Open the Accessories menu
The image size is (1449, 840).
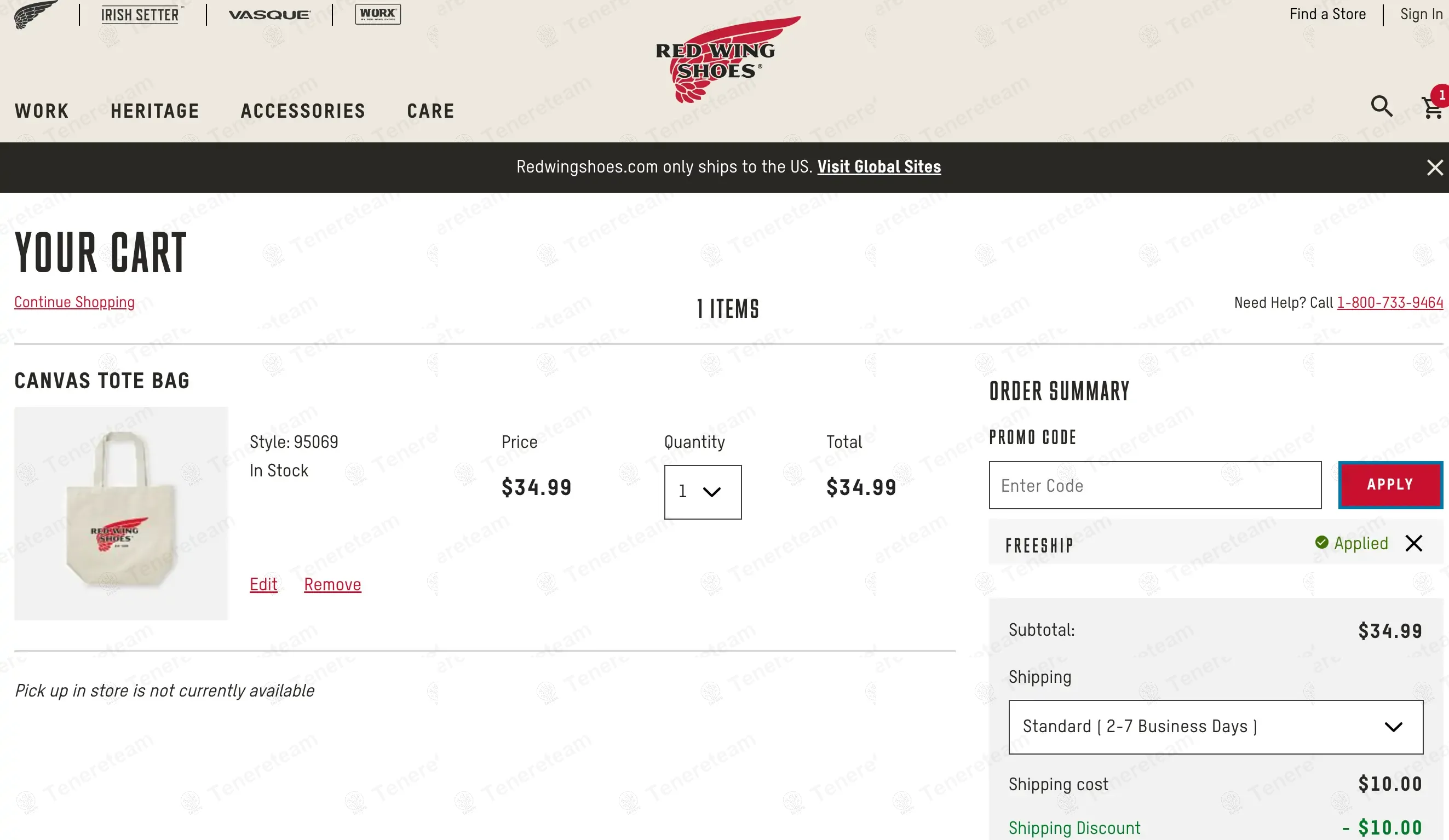(x=303, y=111)
